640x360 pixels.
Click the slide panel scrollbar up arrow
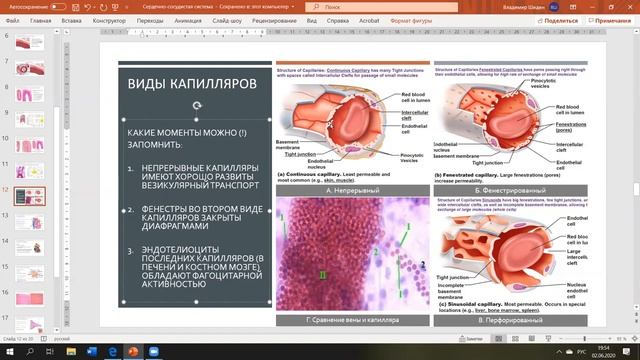[57, 31]
